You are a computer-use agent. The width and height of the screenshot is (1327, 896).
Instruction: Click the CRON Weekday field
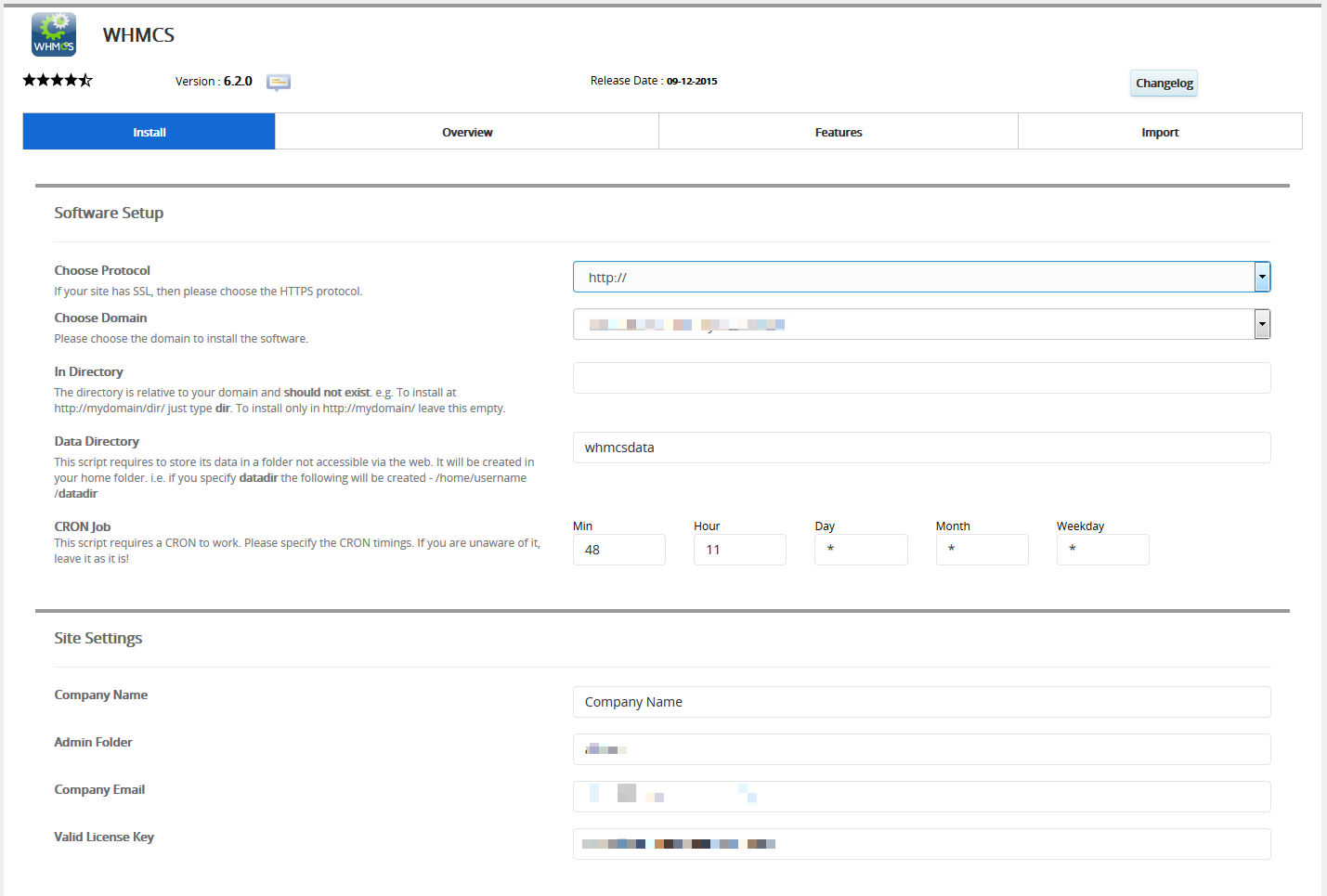point(1102,550)
